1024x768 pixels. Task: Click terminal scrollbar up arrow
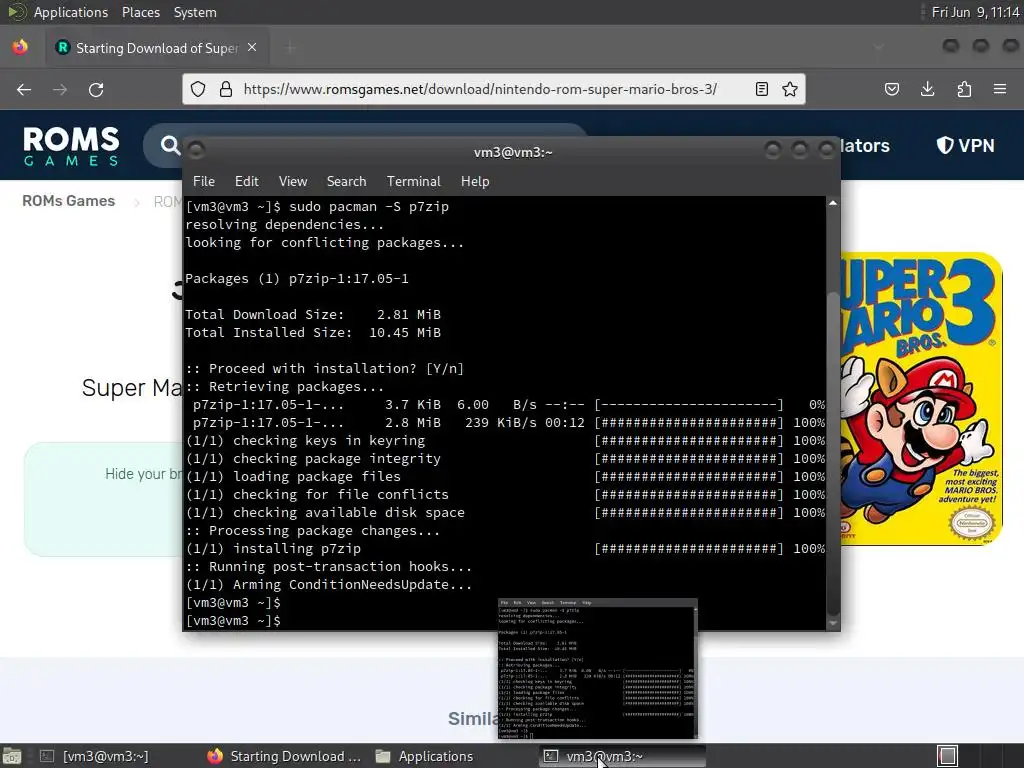pos(833,203)
